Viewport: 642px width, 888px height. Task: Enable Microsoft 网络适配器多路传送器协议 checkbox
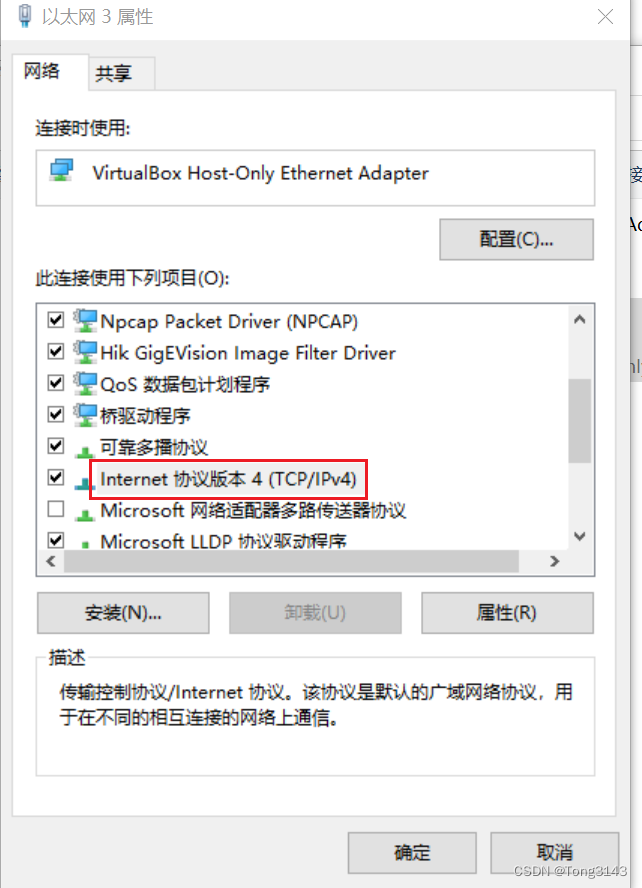coord(55,509)
